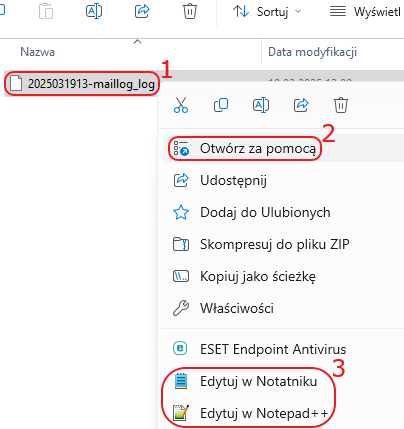Viewport: 404px width, 429px height.
Task: Click the Delete trash icon in context menu
Action: [341, 105]
